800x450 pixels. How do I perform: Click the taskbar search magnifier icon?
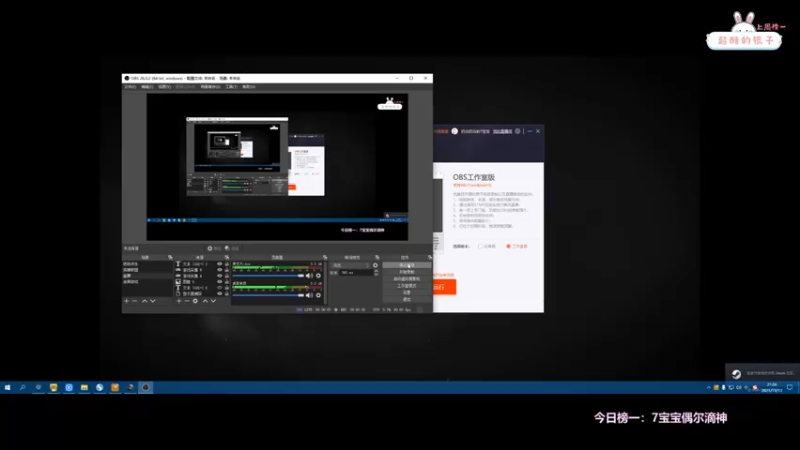point(22,388)
